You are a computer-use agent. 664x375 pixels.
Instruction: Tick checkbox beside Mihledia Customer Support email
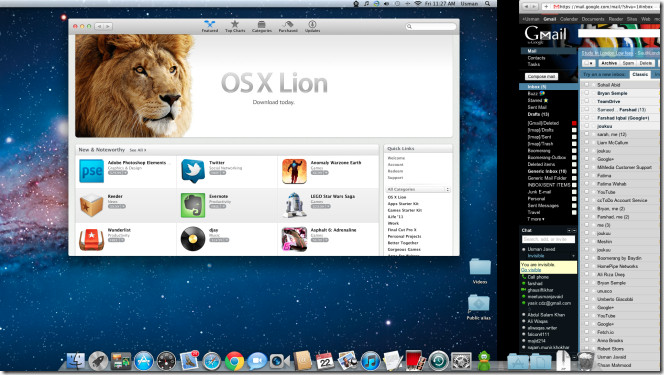click(x=587, y=167)
